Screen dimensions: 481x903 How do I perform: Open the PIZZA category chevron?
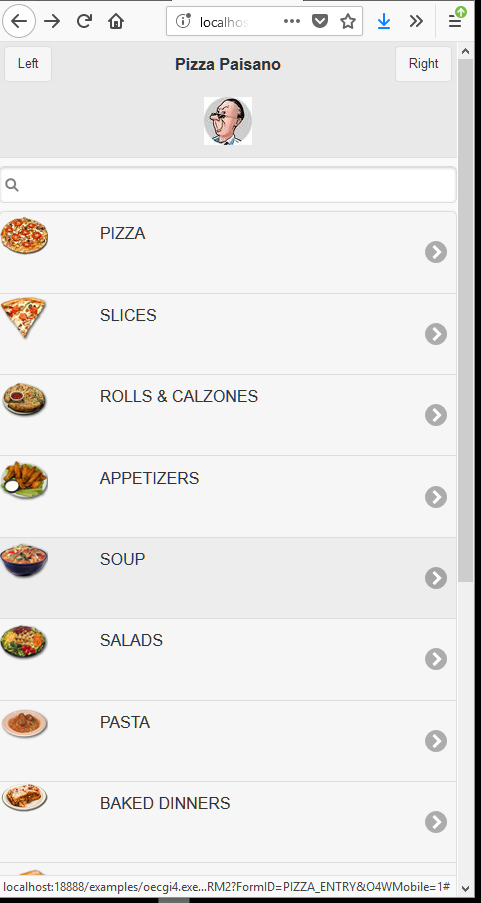pos(436,252)
